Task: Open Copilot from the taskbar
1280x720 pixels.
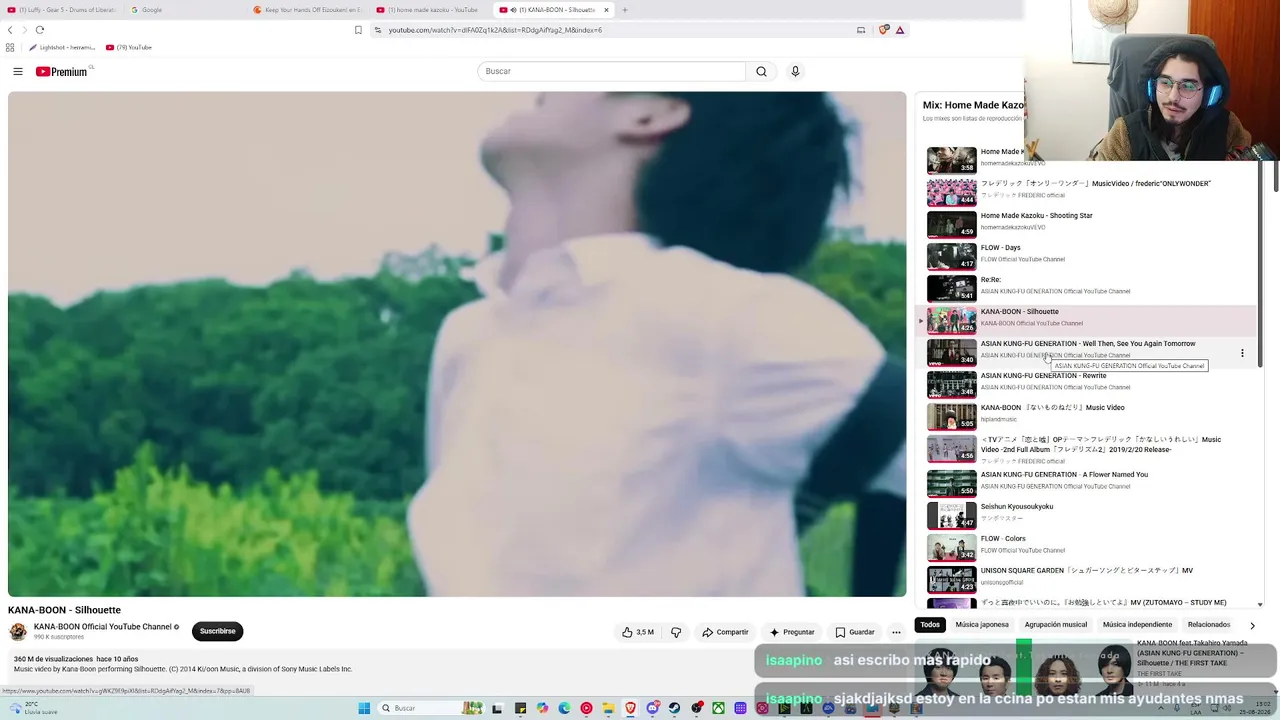Action: point(542,708)
